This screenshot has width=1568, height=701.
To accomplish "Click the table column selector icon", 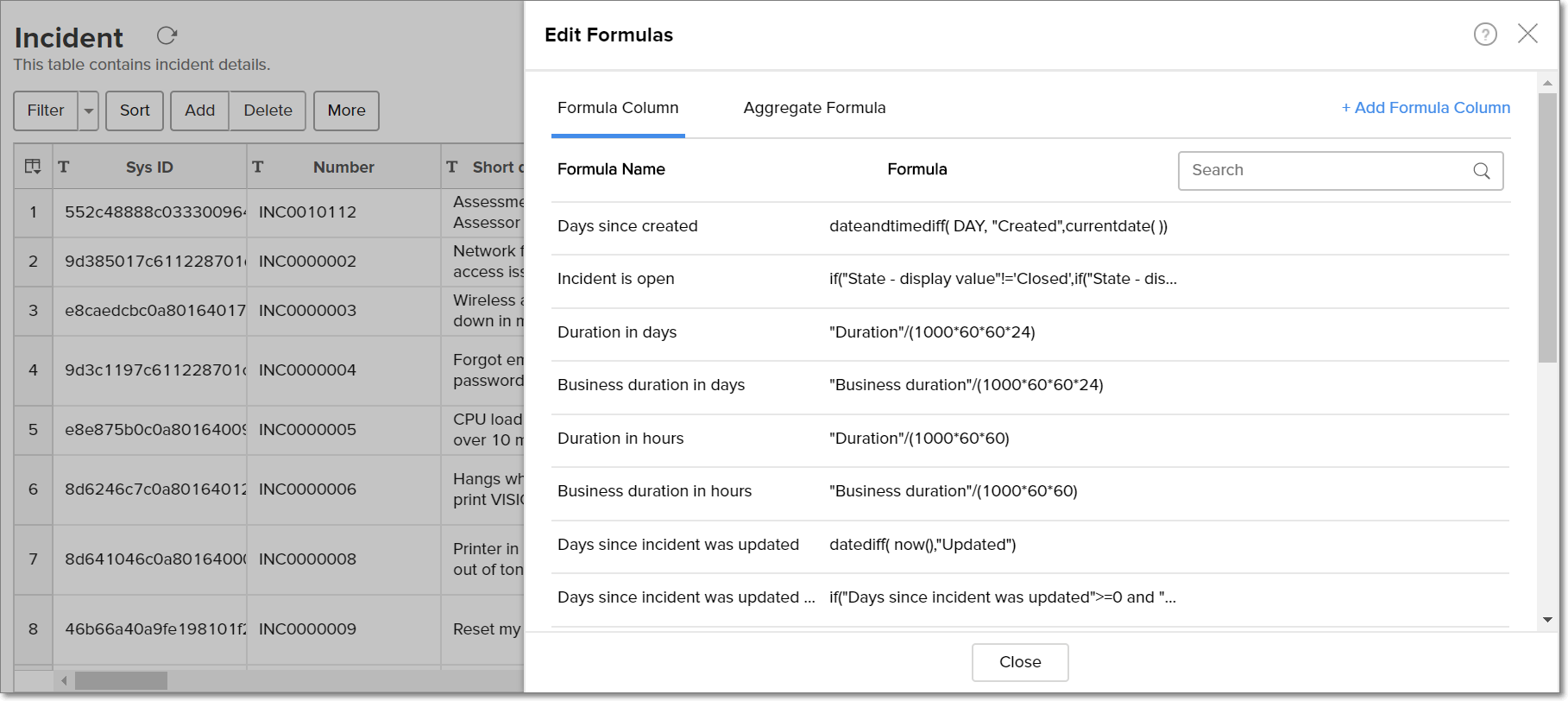I will 33,167.
